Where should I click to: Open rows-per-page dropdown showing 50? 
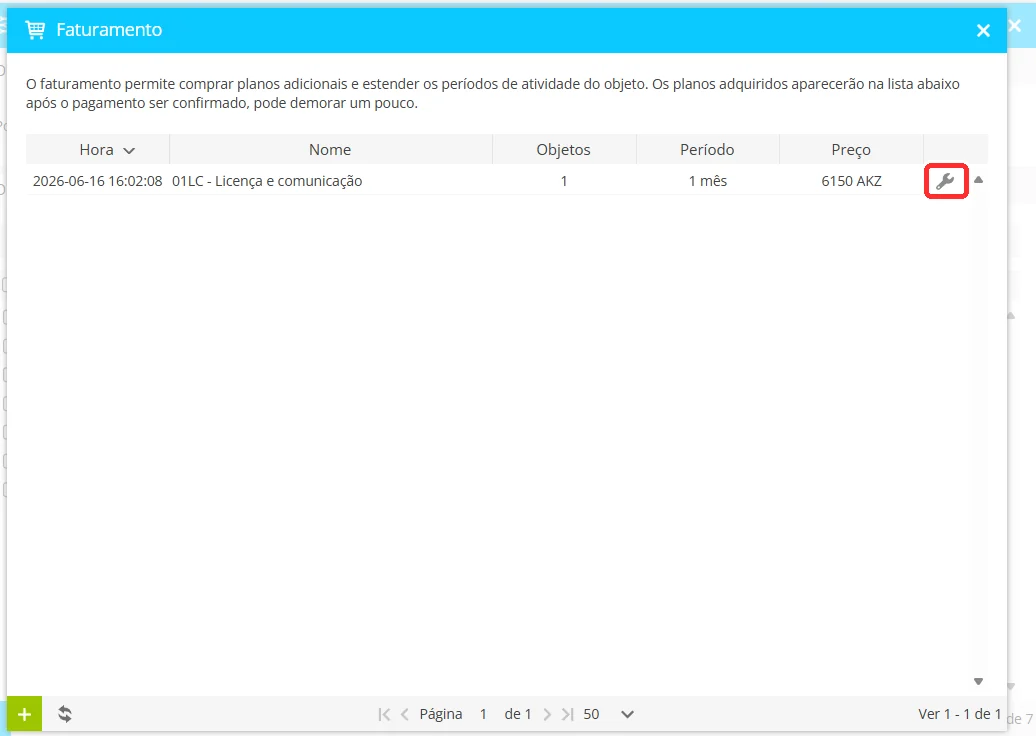(608, 714)
